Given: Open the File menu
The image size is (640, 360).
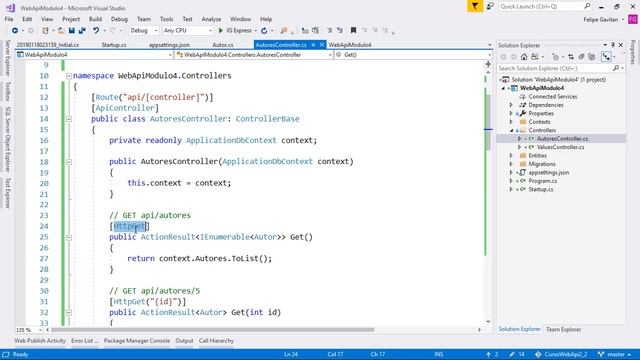Looking at the screenshot, I should coord(9,19).
